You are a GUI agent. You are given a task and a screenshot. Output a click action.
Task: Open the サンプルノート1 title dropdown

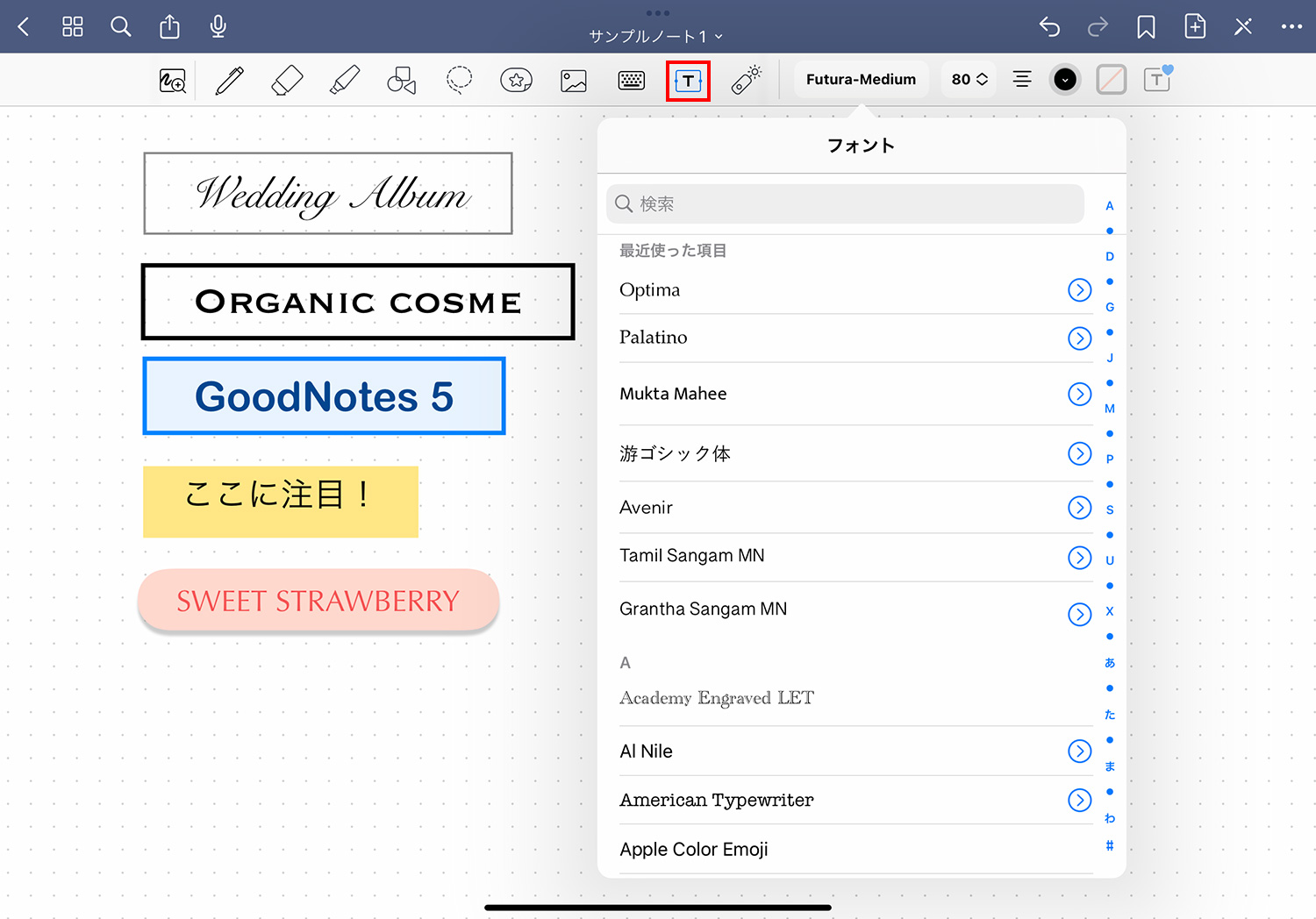click(656, 37)
